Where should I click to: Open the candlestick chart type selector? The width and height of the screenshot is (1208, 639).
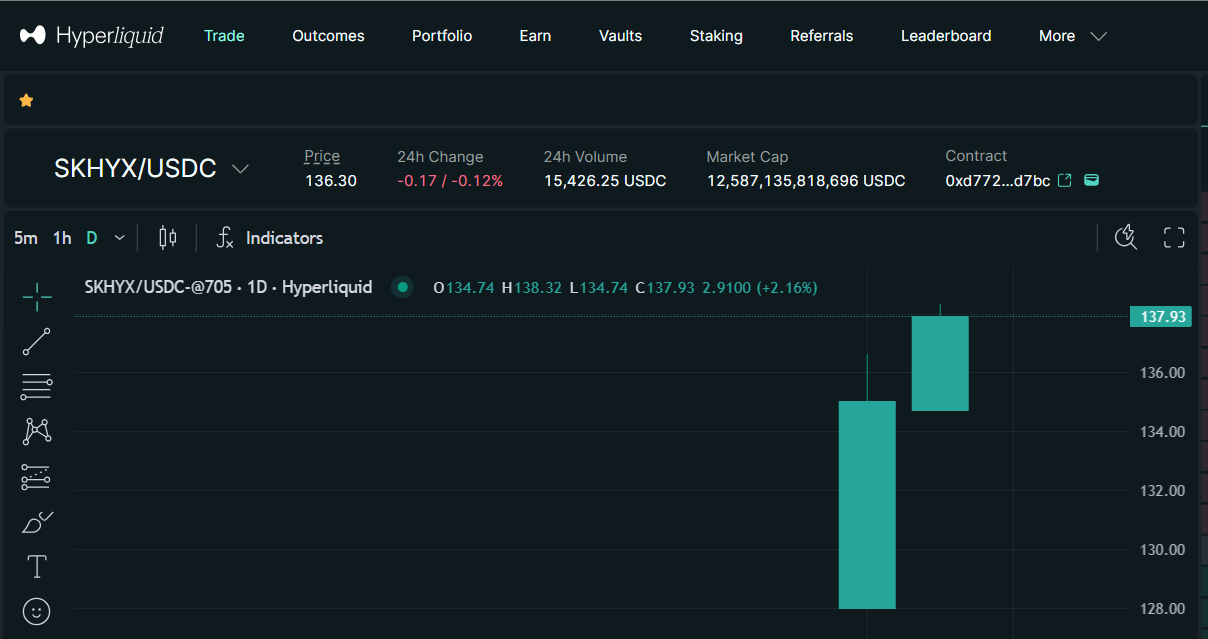[168, 238]
